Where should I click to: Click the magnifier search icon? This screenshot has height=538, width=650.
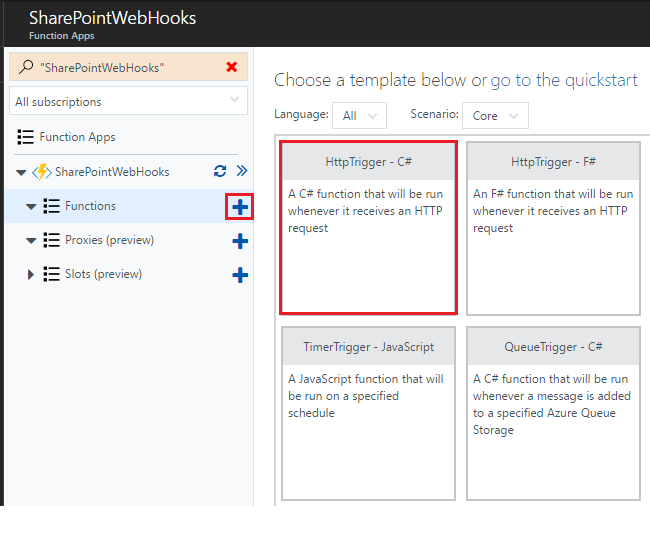[x=26, y=67]
